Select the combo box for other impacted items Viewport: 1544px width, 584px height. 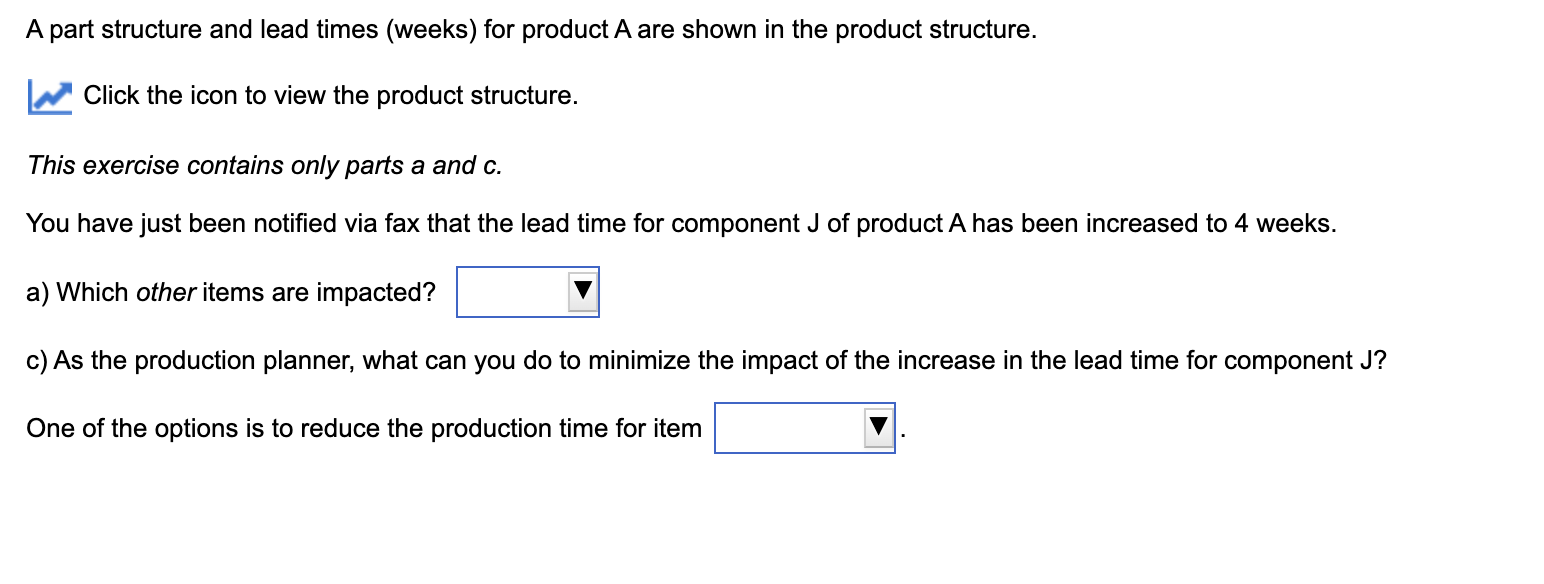pos(527,291)
